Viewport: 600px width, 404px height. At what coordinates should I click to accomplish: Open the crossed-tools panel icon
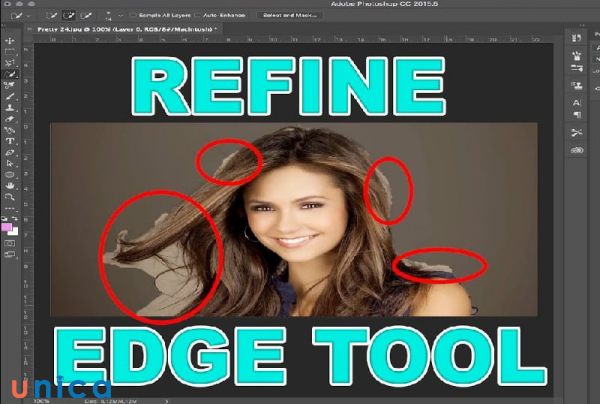[x=577, y=133]
